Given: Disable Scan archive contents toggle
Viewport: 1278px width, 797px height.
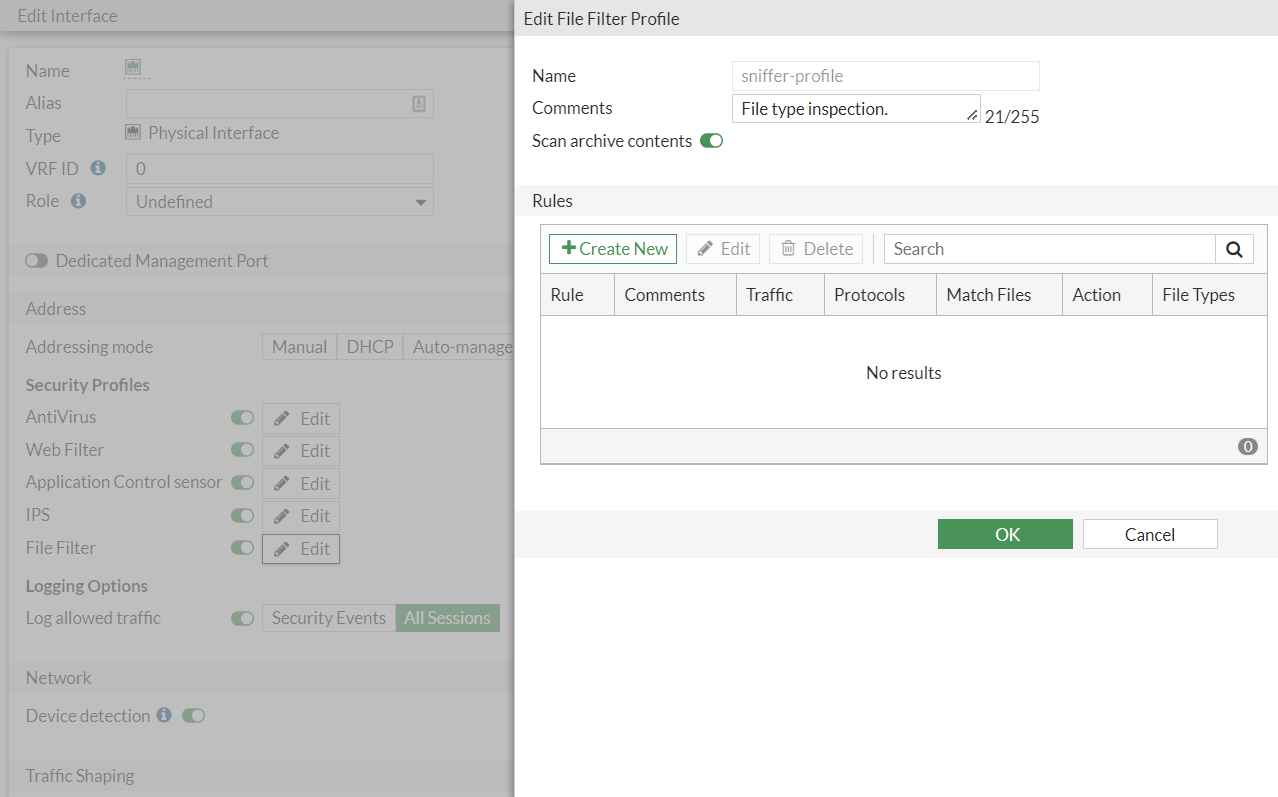Looking at the screenshot, I should click(711, 141).
